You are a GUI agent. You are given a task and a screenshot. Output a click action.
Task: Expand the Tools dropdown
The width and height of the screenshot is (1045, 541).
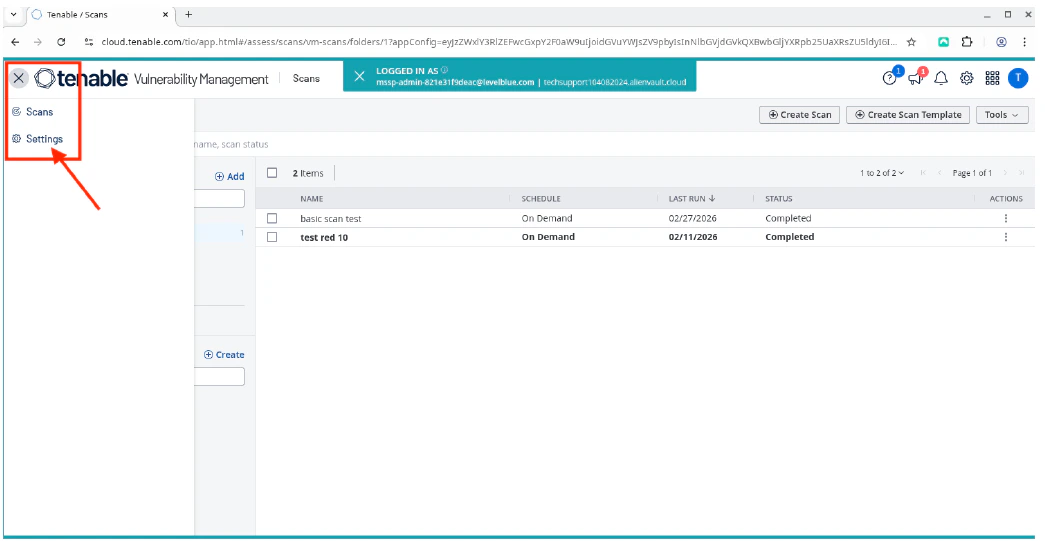point(1002,115)
